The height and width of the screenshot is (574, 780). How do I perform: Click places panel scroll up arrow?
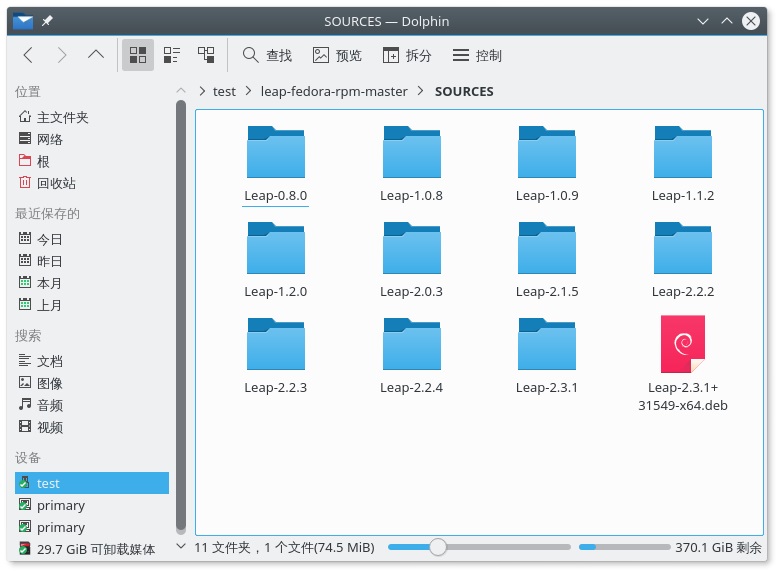tap(181, 91)
